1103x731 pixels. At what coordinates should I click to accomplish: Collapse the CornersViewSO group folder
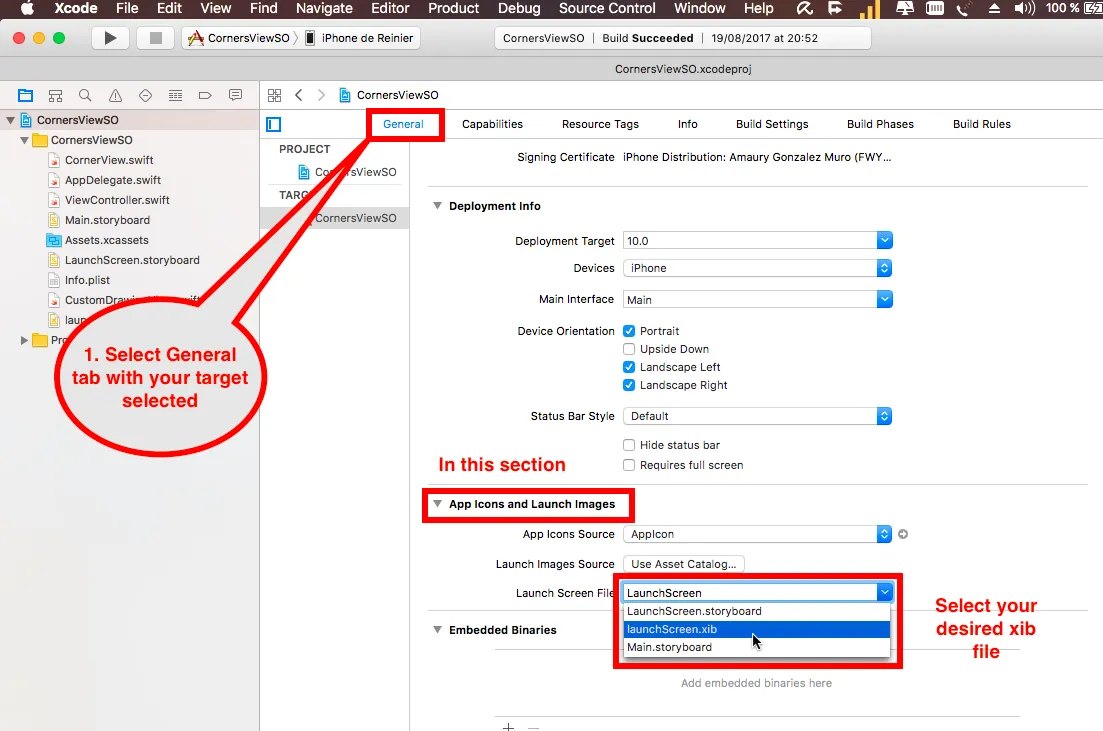pos(24,140)
